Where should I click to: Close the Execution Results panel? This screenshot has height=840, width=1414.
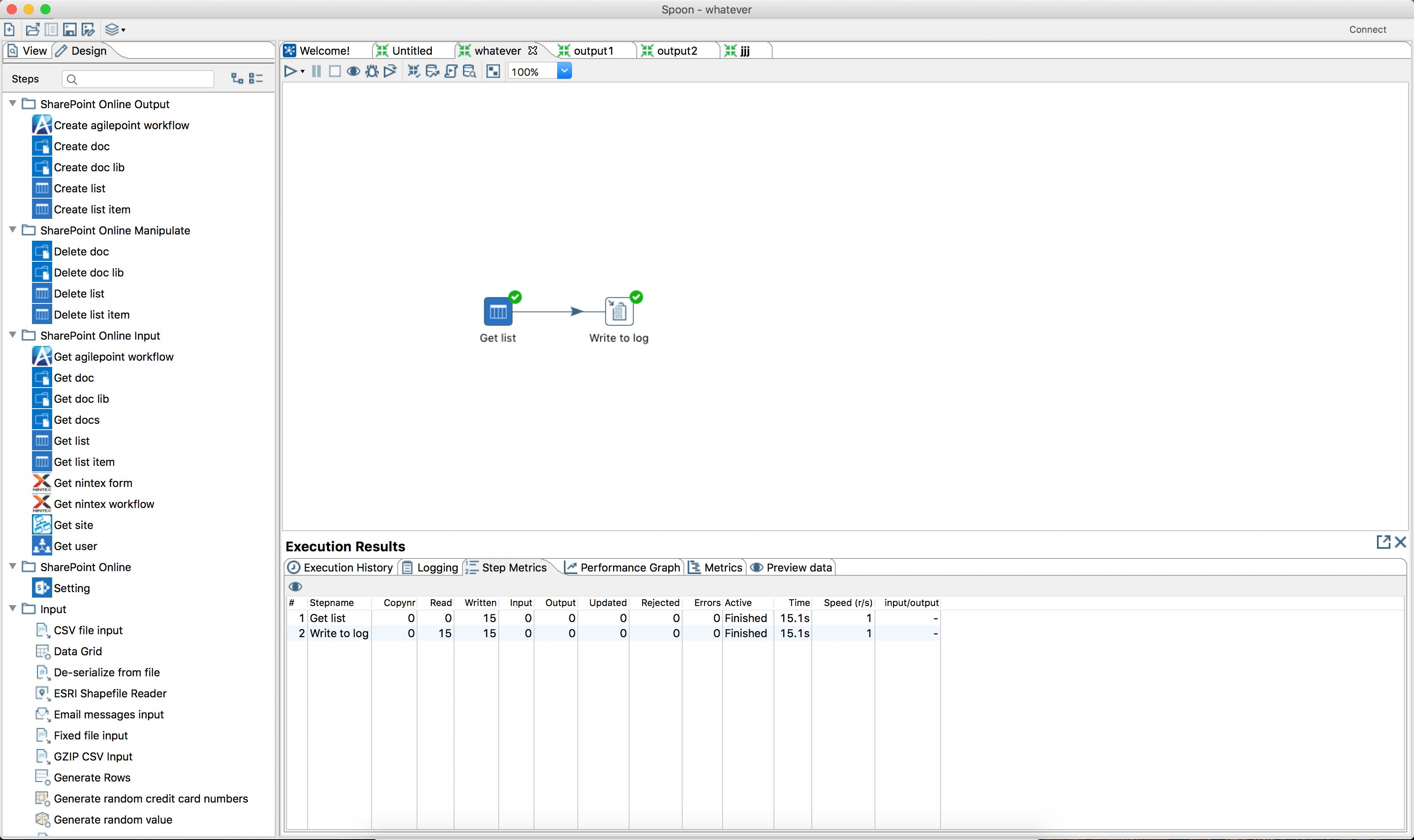coord(1401,542)
